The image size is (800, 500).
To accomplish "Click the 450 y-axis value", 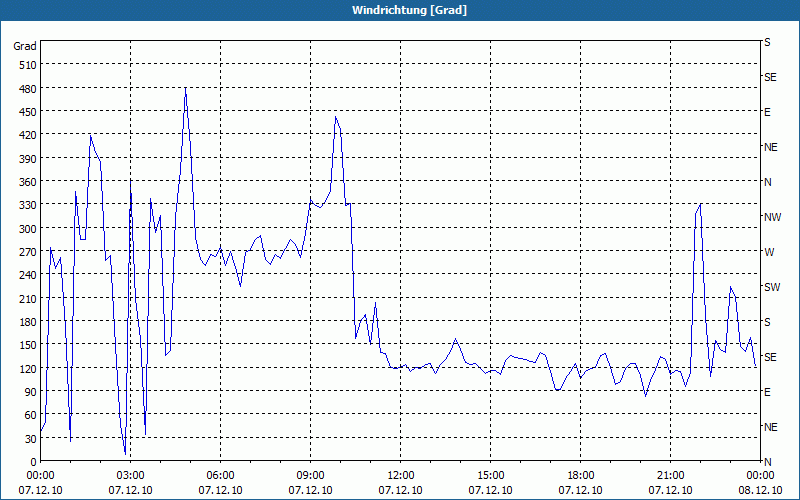I will click(28, 112).
